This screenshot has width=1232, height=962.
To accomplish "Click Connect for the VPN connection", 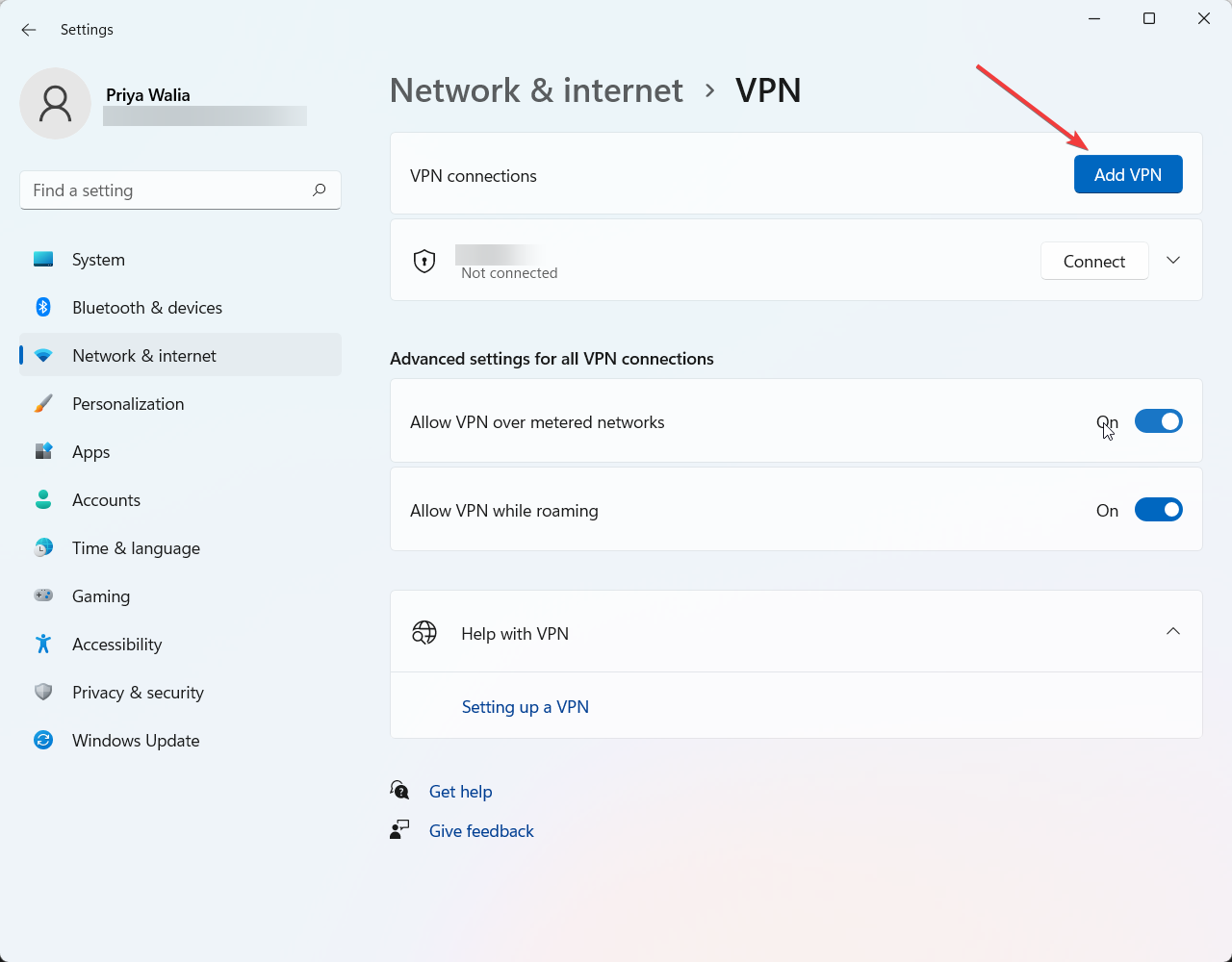I will [x=1094, y=261].
